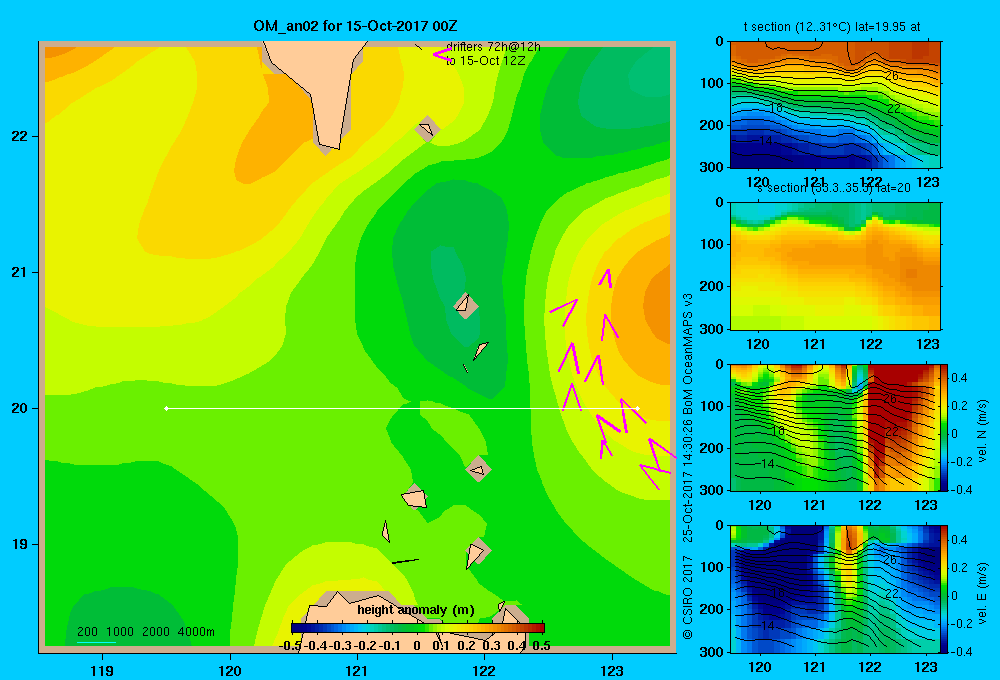The width and height of the screenshot is (1000, 680).
Task: Click longitude label 122 under the main map
Action: [484, 670]
